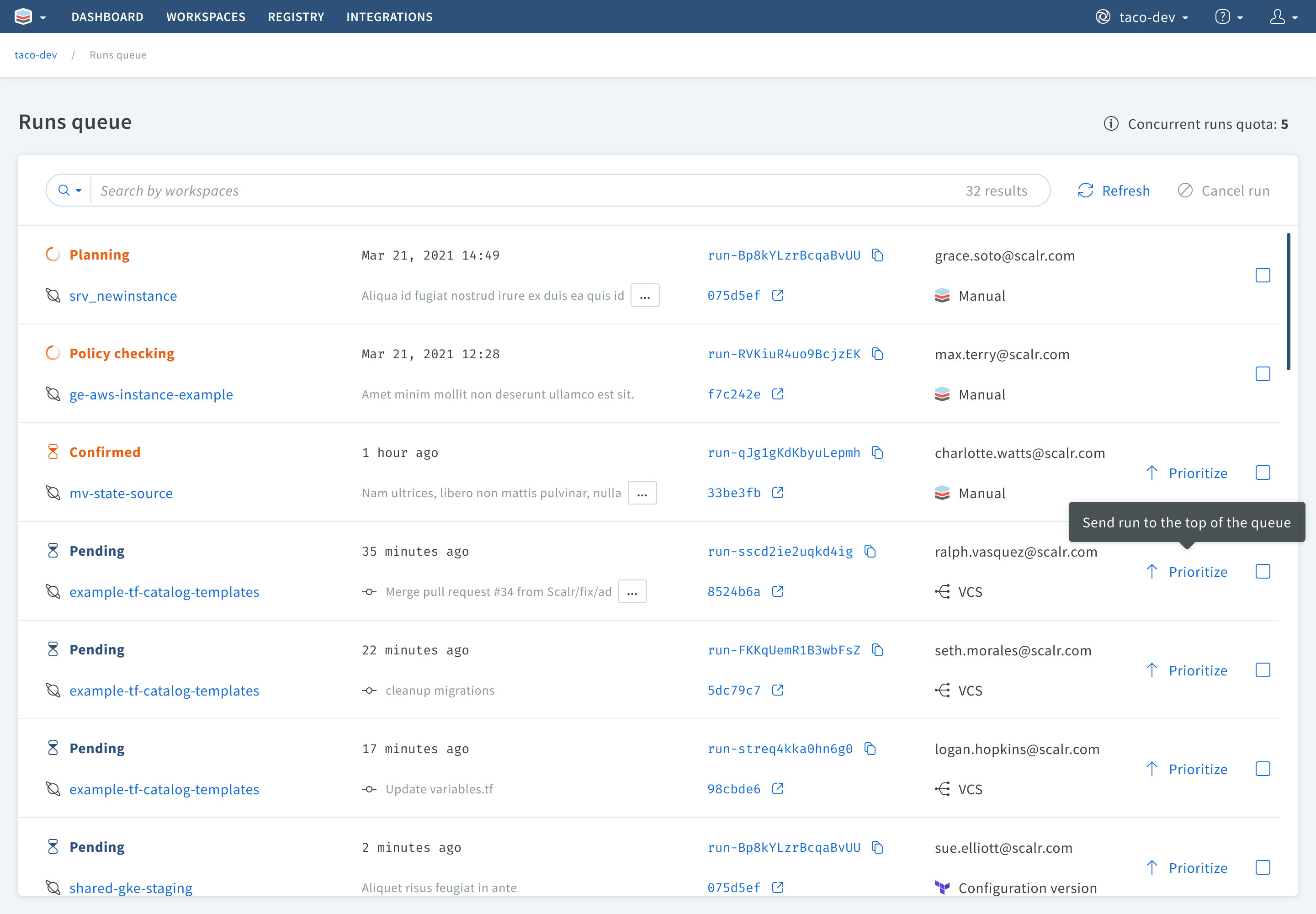The image size is (1316, 914).
Task: Select the checkbox for the shared-gke-staging run
Action: pos(1263,867)
